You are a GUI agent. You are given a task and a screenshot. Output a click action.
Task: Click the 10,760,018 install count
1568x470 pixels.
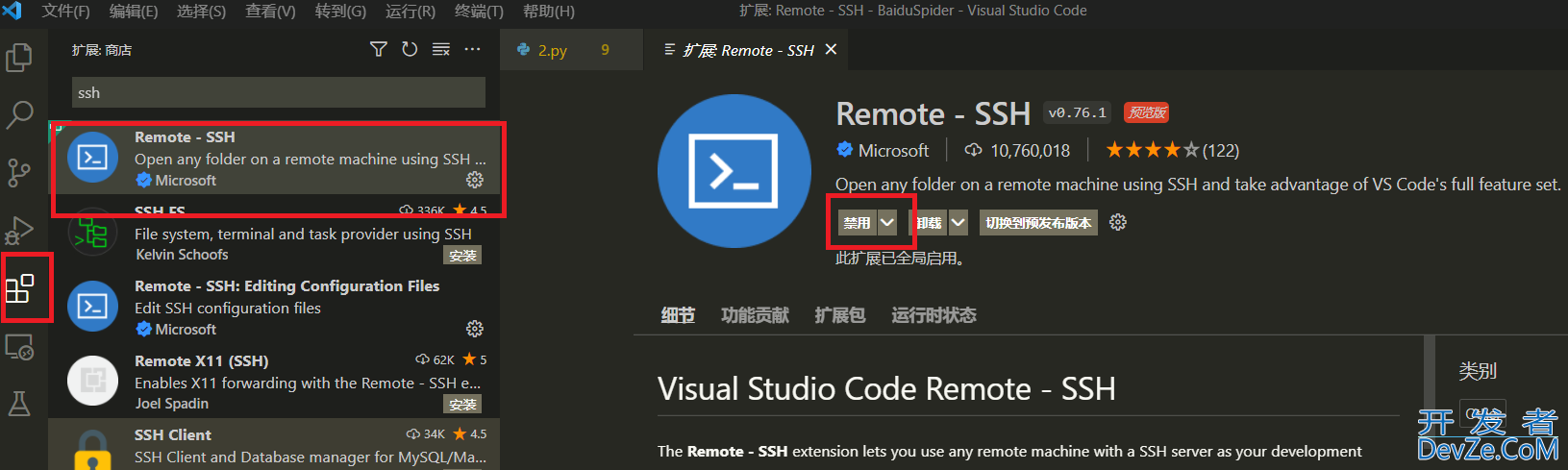(x=1017, y=150)
